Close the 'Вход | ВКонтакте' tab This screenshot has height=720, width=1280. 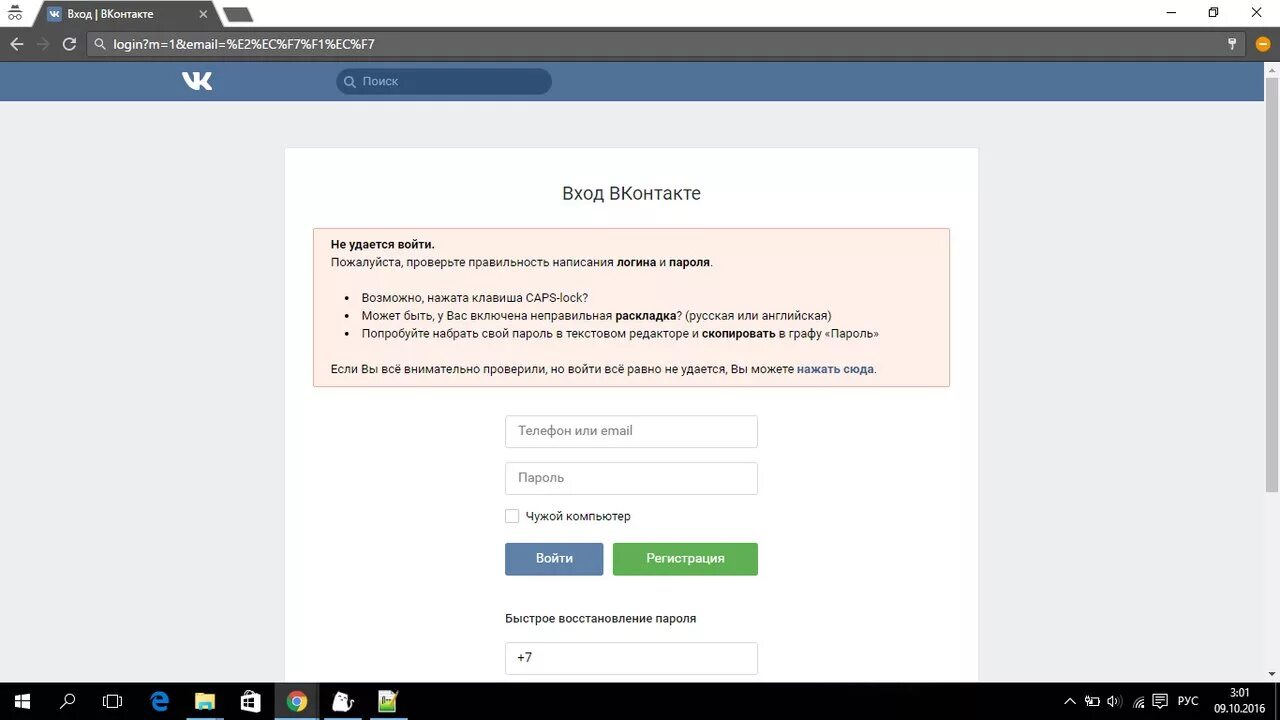click(203, 14)
